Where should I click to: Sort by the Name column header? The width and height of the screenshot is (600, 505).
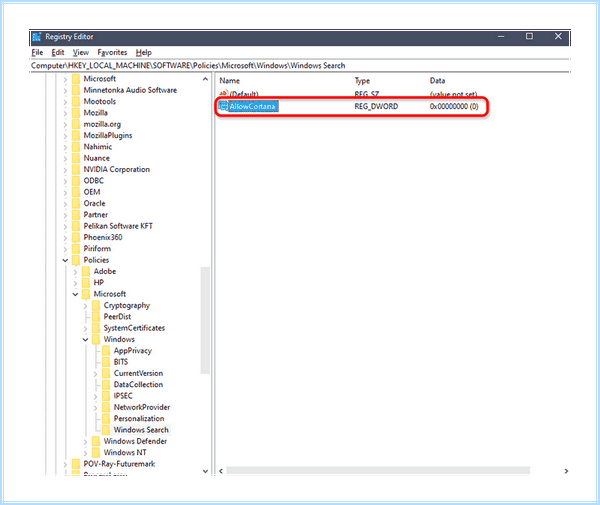click(x=230, y=81)
